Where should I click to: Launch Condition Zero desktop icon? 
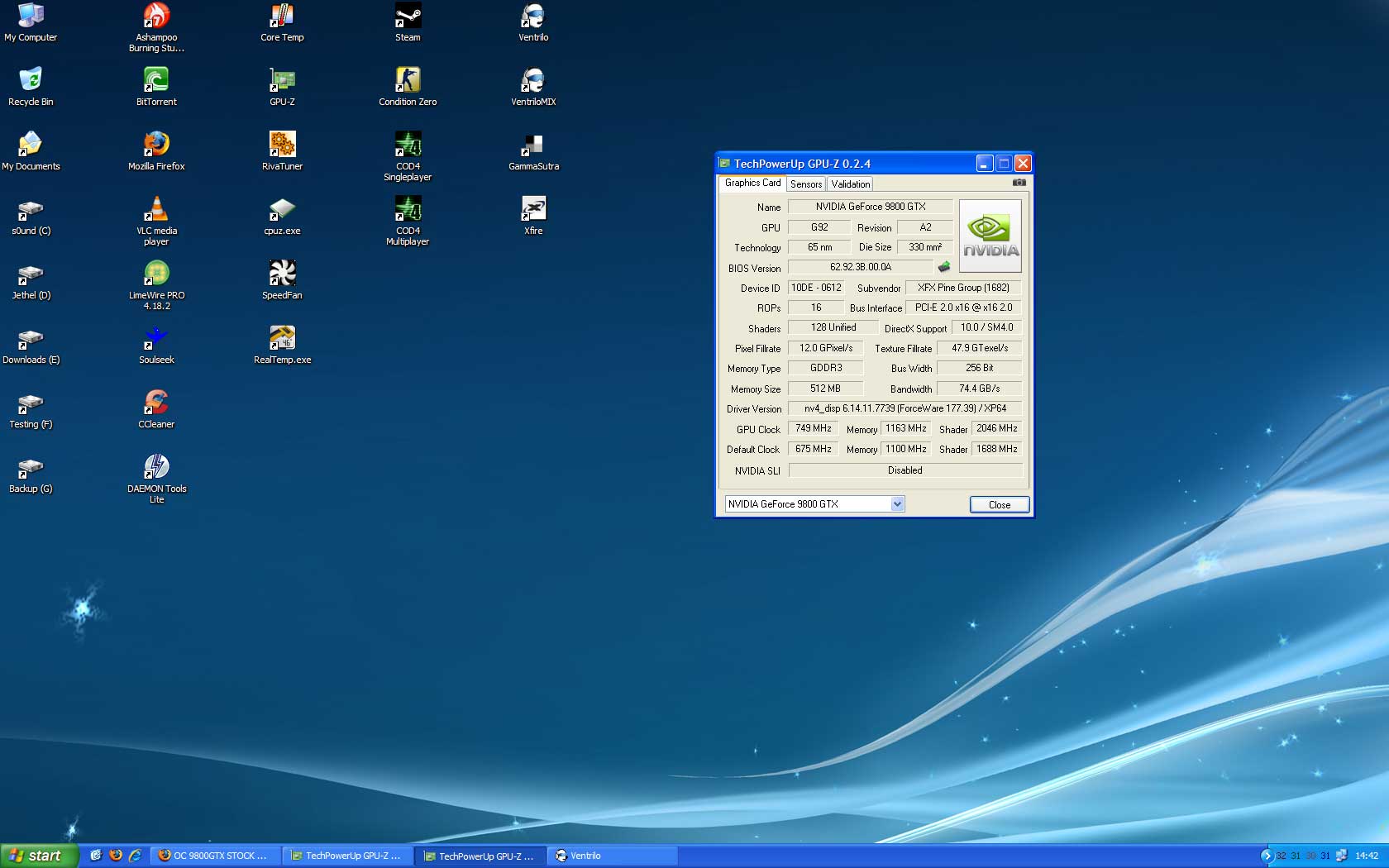408,87
